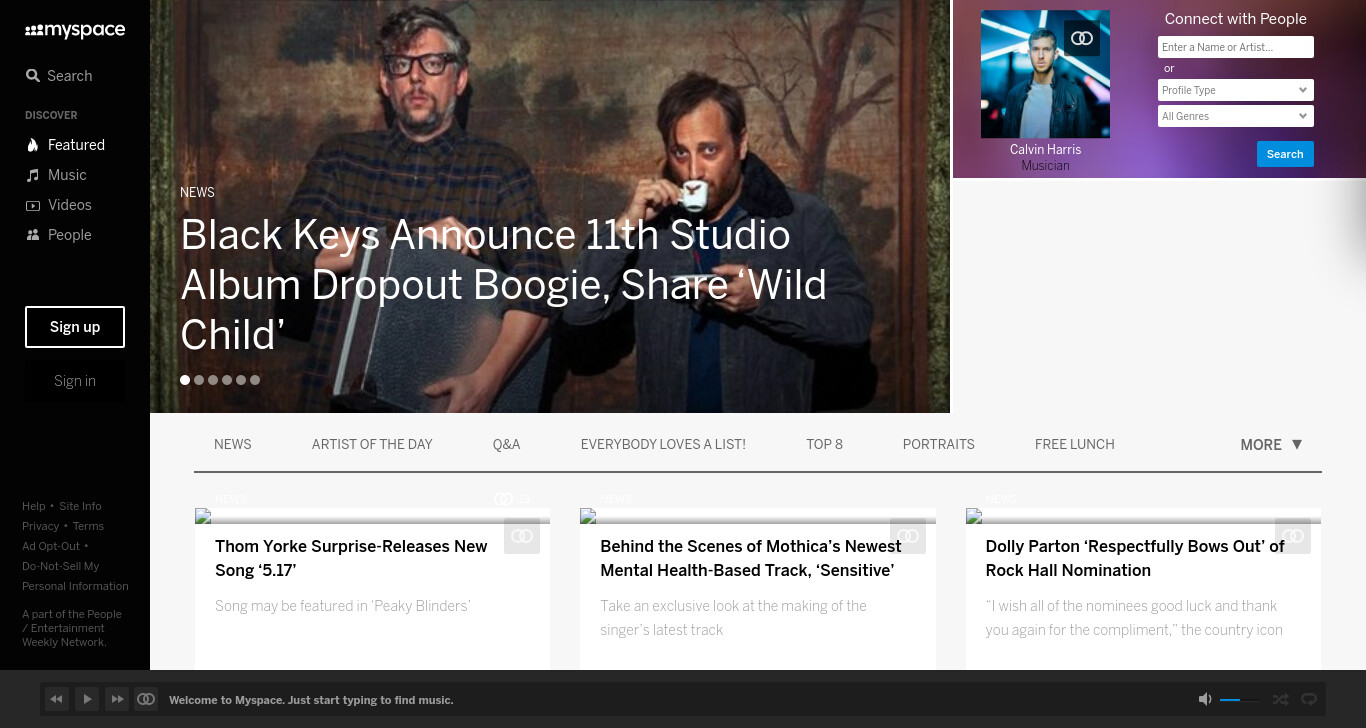Click the Sign up button

pos(75,327)
